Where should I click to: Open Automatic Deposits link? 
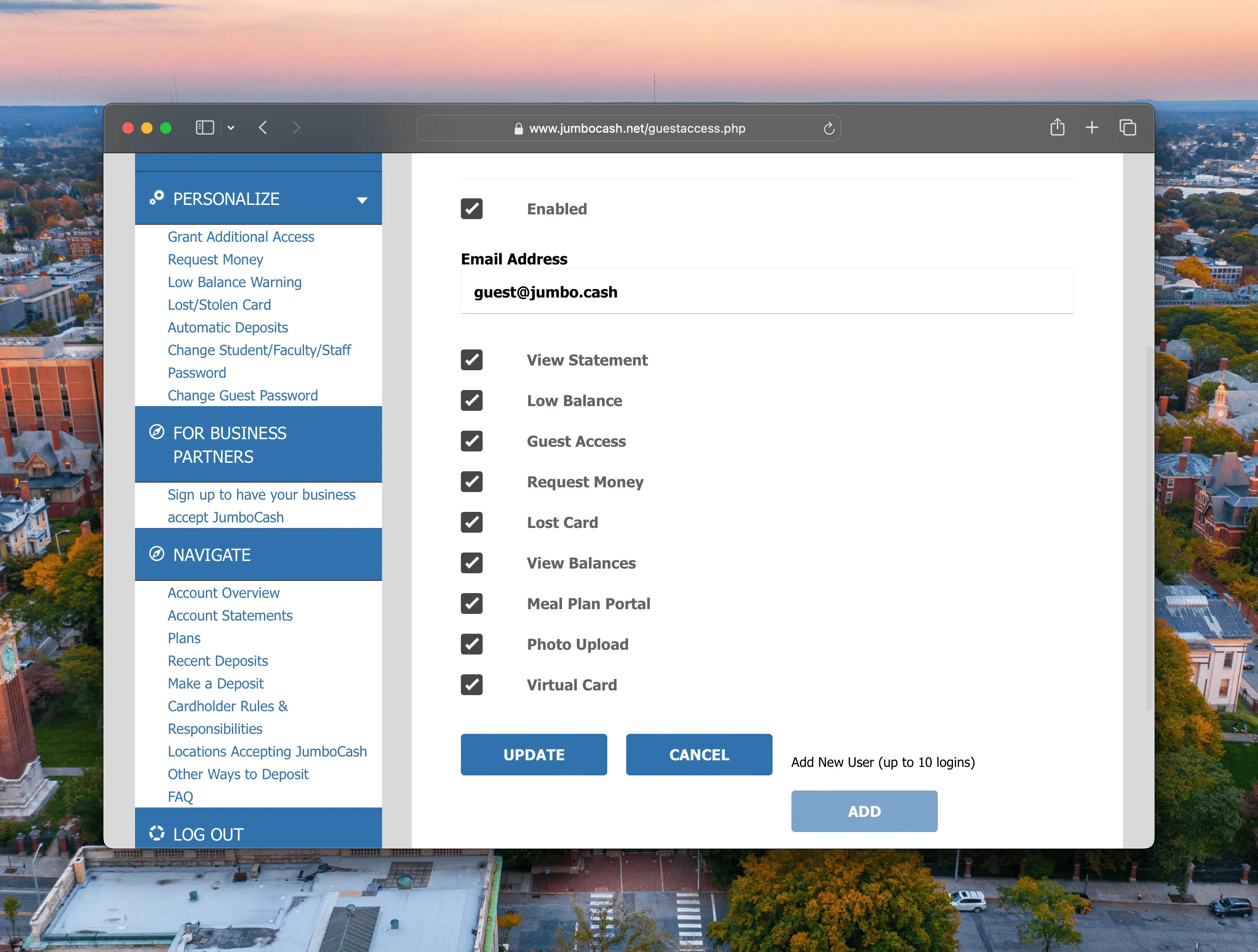(x=228, y=328)
